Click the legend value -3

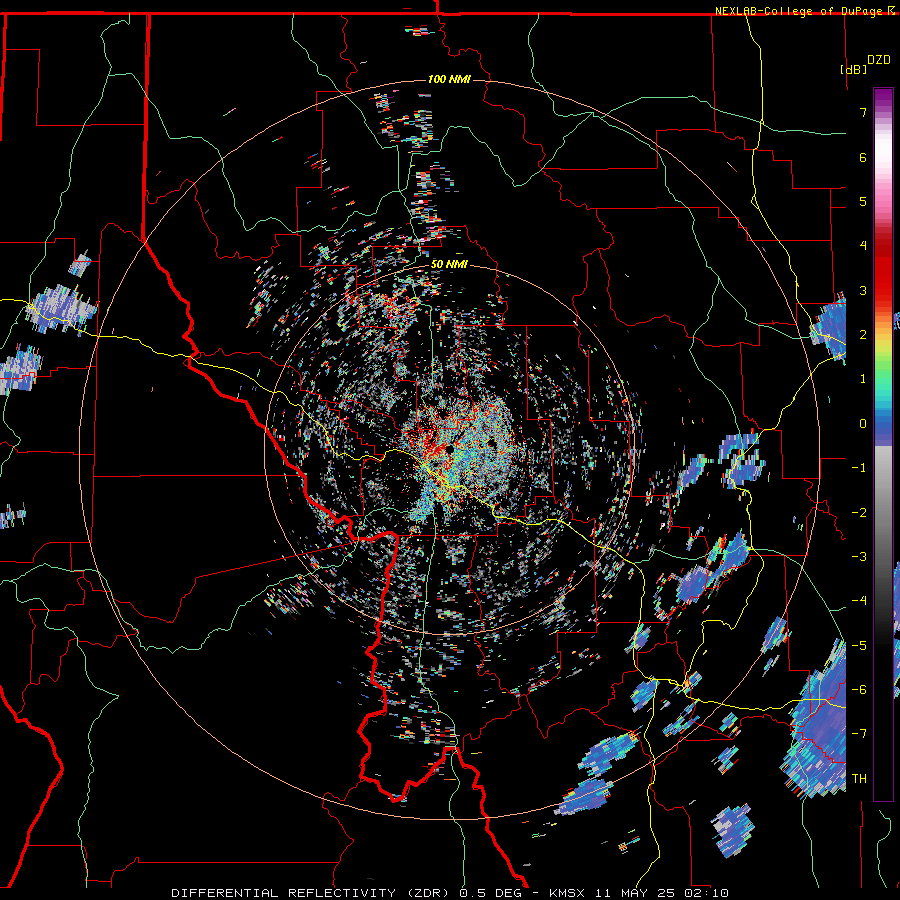click(x=859, y=557)
